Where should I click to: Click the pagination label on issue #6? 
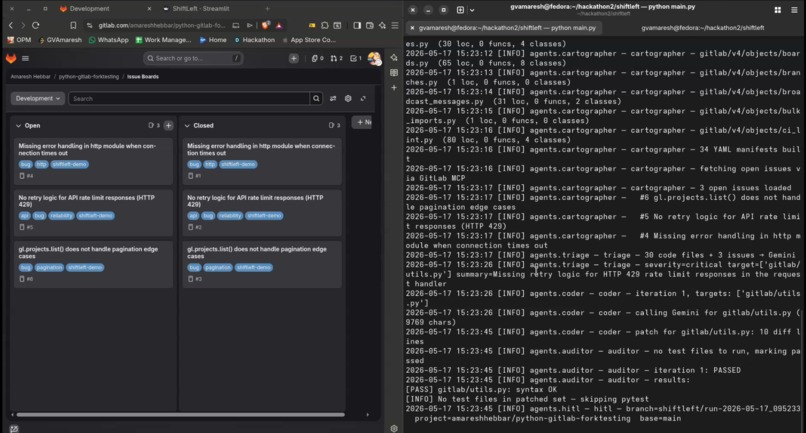[x=49, y=267]
